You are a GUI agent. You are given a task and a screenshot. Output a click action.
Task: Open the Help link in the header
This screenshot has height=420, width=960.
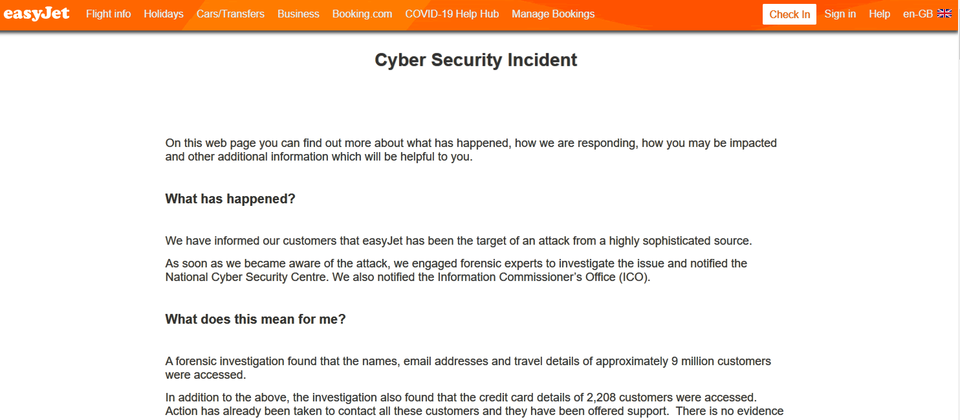[x=879, y=14]
